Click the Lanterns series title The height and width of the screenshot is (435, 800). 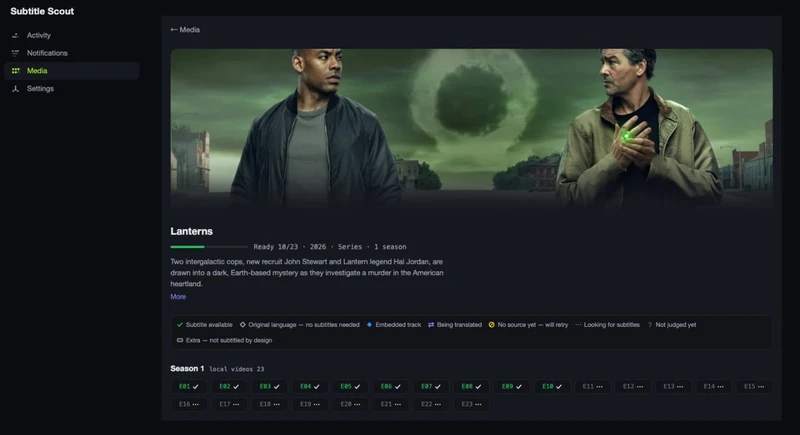tap(191, 231)
